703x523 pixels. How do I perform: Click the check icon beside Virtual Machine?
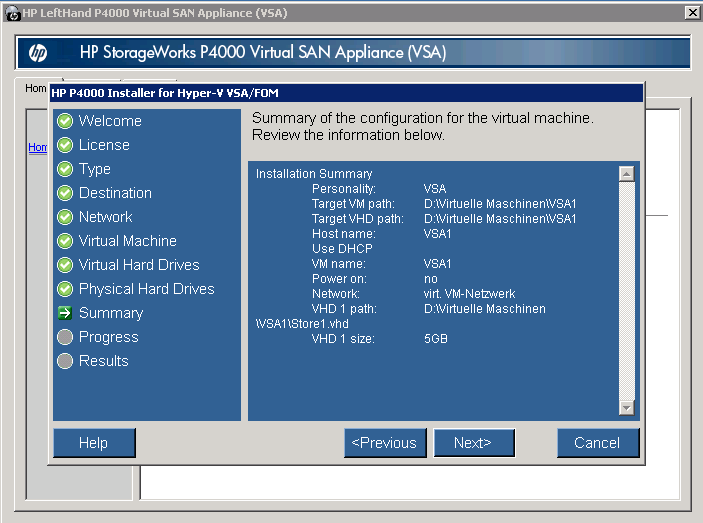coord(65,241)
